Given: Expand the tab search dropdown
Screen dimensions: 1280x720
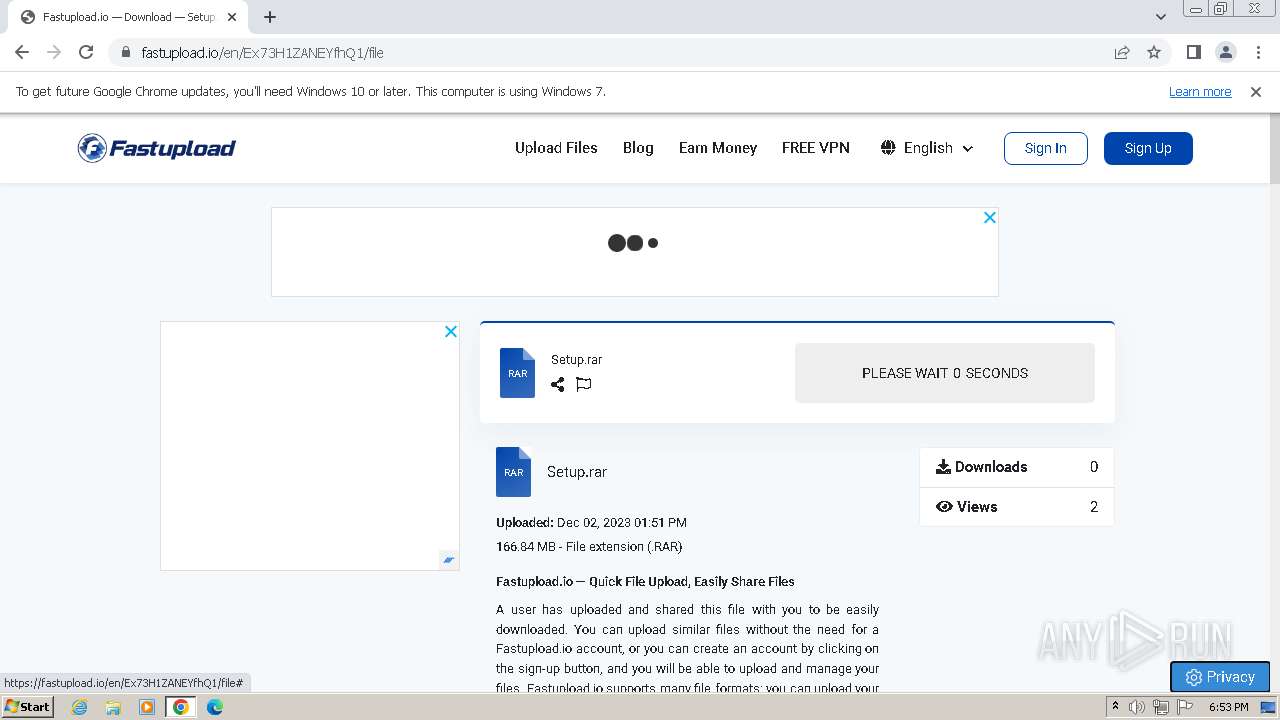Looking at the screenshot, I should coord(1160,17).
